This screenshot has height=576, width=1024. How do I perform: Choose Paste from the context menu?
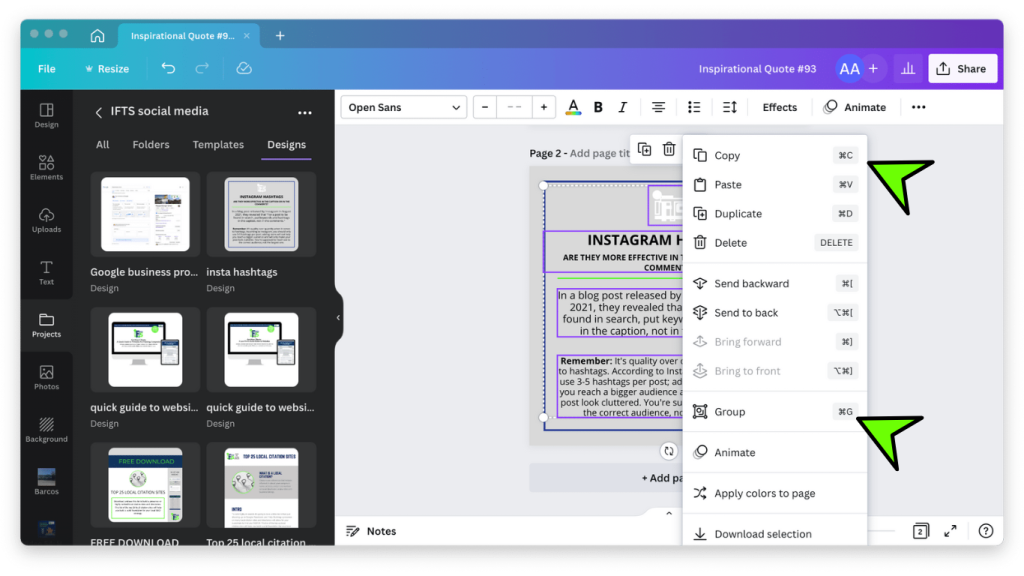click(775, 184)
